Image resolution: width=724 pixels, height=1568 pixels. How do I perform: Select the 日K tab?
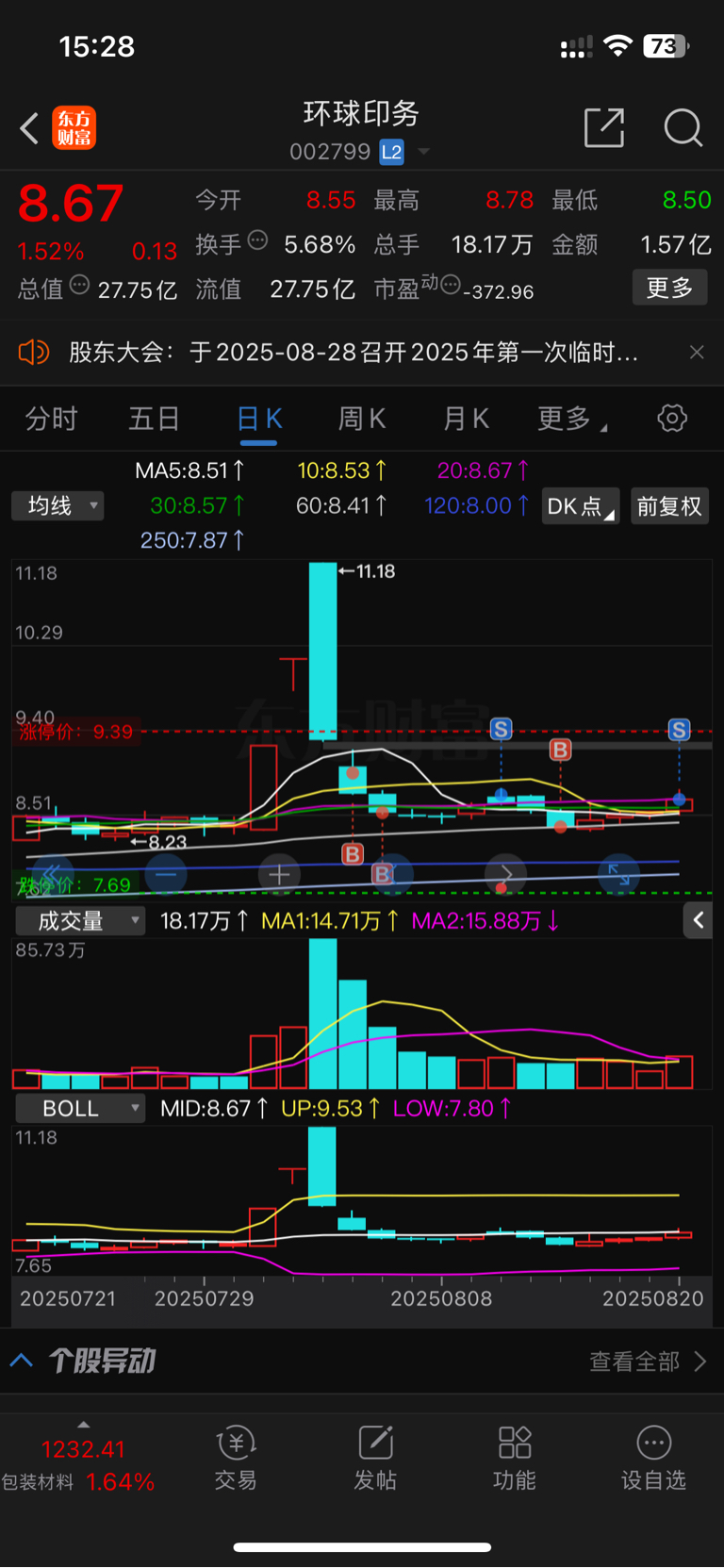259,419
